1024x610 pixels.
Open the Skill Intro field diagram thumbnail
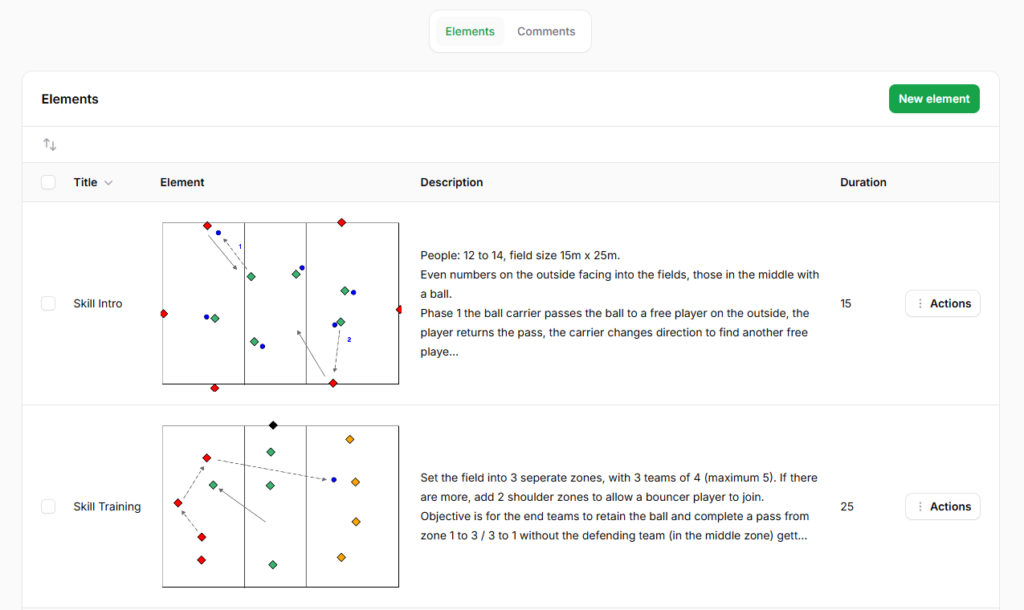pyautogui.click(x=281, y=304)
